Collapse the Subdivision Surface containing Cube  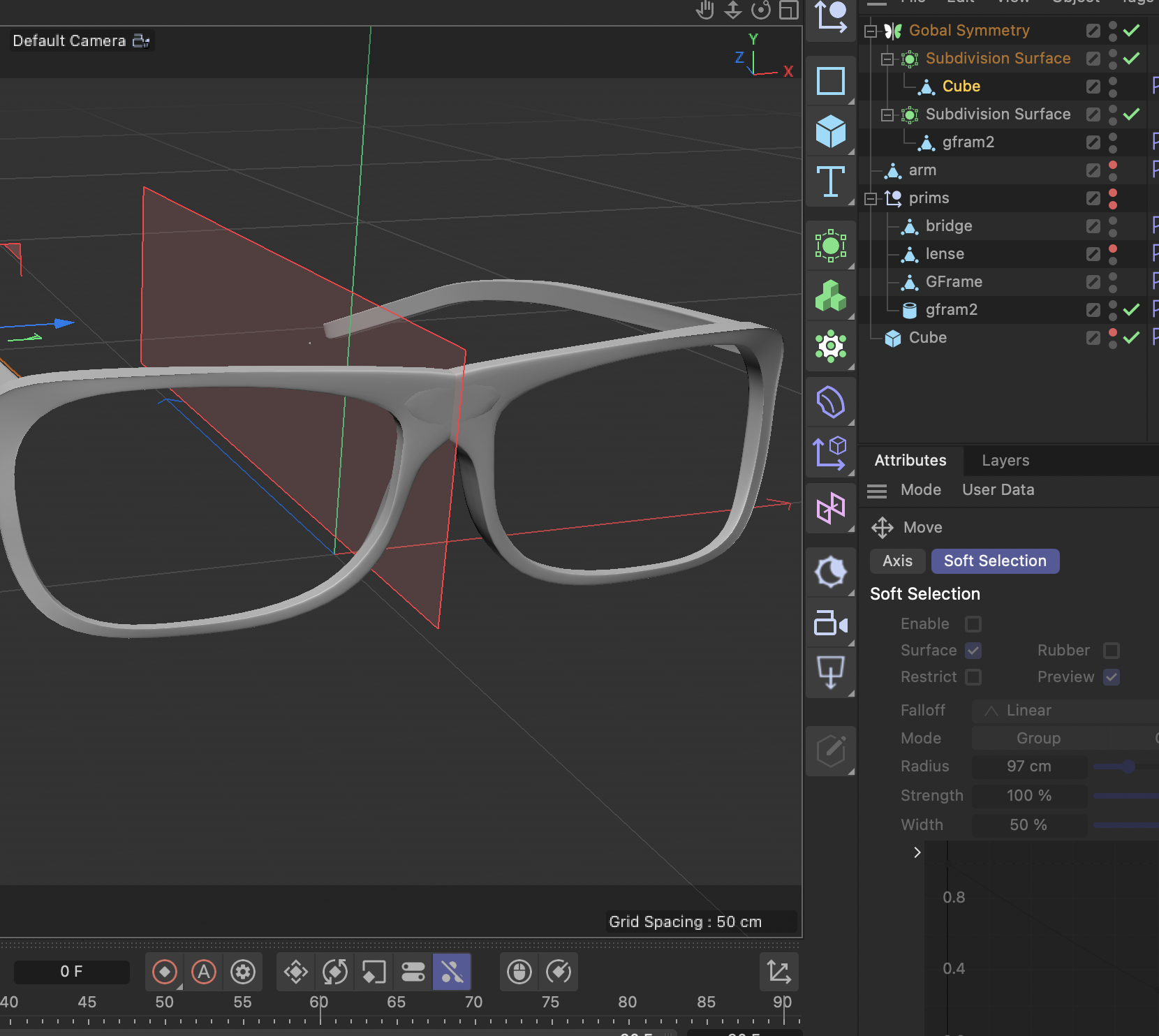pos(887,59)
